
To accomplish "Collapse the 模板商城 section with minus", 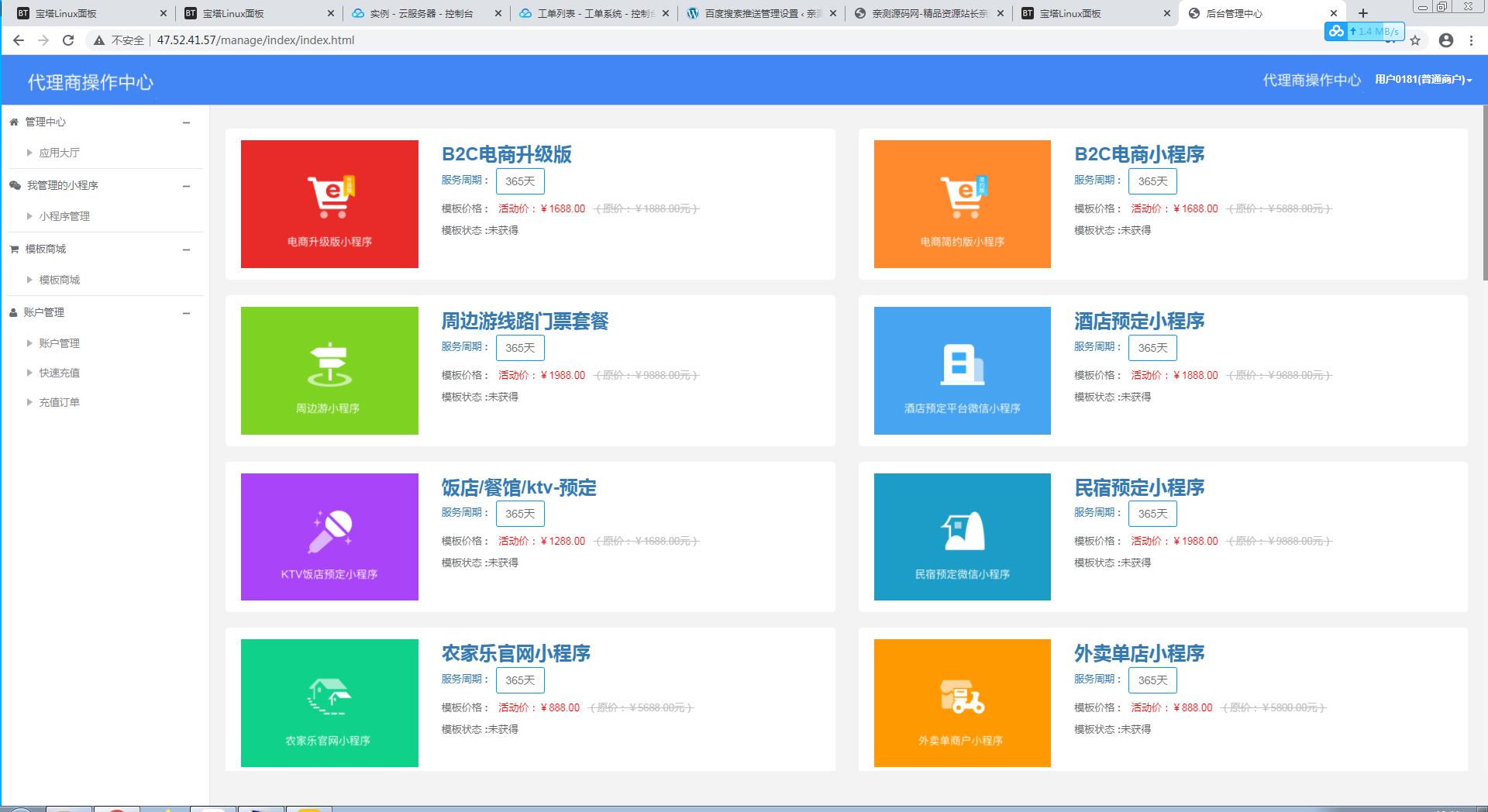I will click(x=187, y=249).
